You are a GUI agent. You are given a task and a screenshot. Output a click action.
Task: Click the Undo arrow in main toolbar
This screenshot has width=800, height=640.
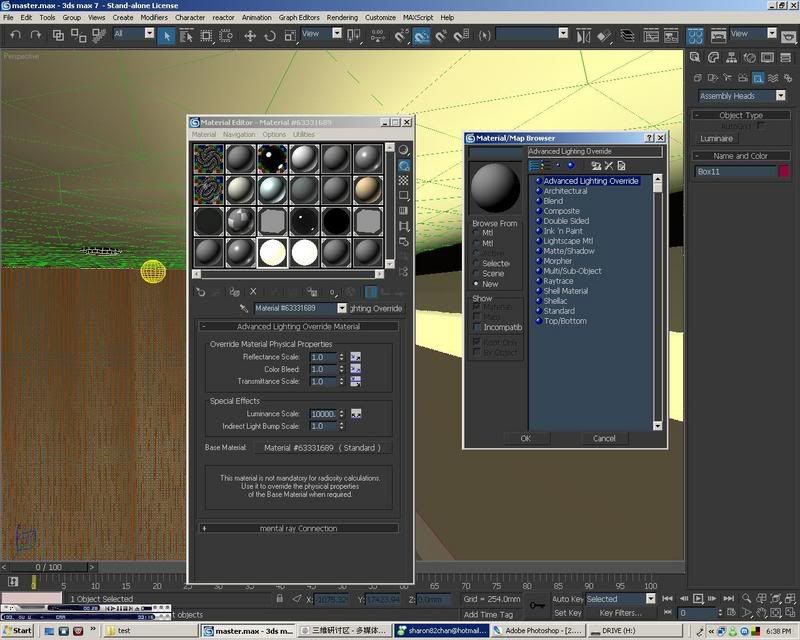click(14, 35)
